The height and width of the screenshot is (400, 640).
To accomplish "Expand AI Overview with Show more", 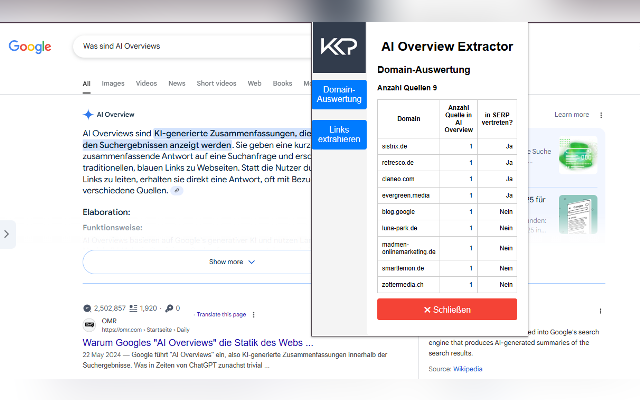I will [x=232, y=262].
